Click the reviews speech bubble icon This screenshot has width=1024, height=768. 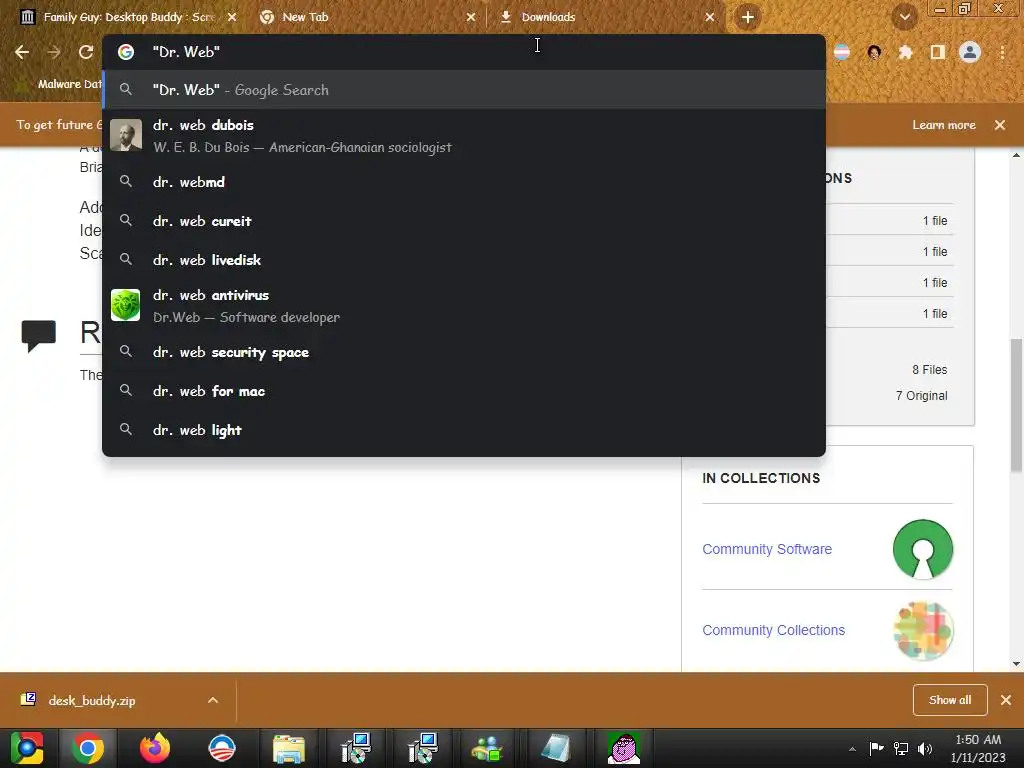click(39, 336)
